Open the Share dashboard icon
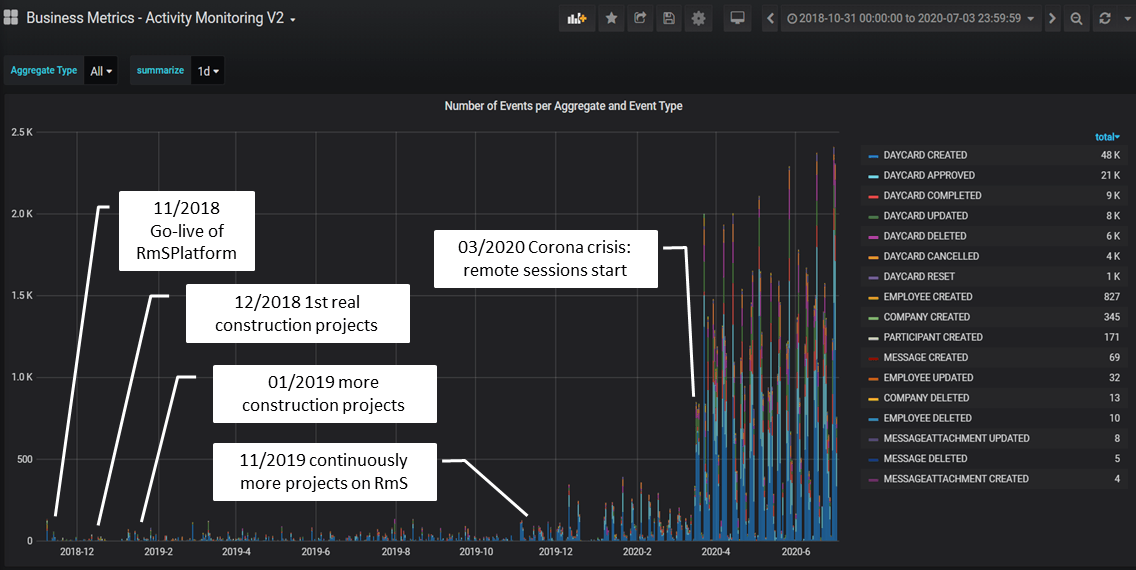Screen dimensions: 1136x570 (x=640, y=19)
